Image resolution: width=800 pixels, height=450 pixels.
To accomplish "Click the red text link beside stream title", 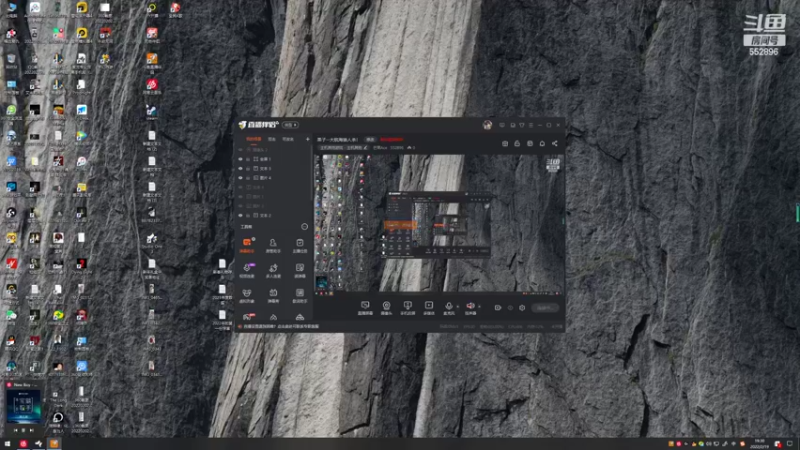I will pos(391,139).
